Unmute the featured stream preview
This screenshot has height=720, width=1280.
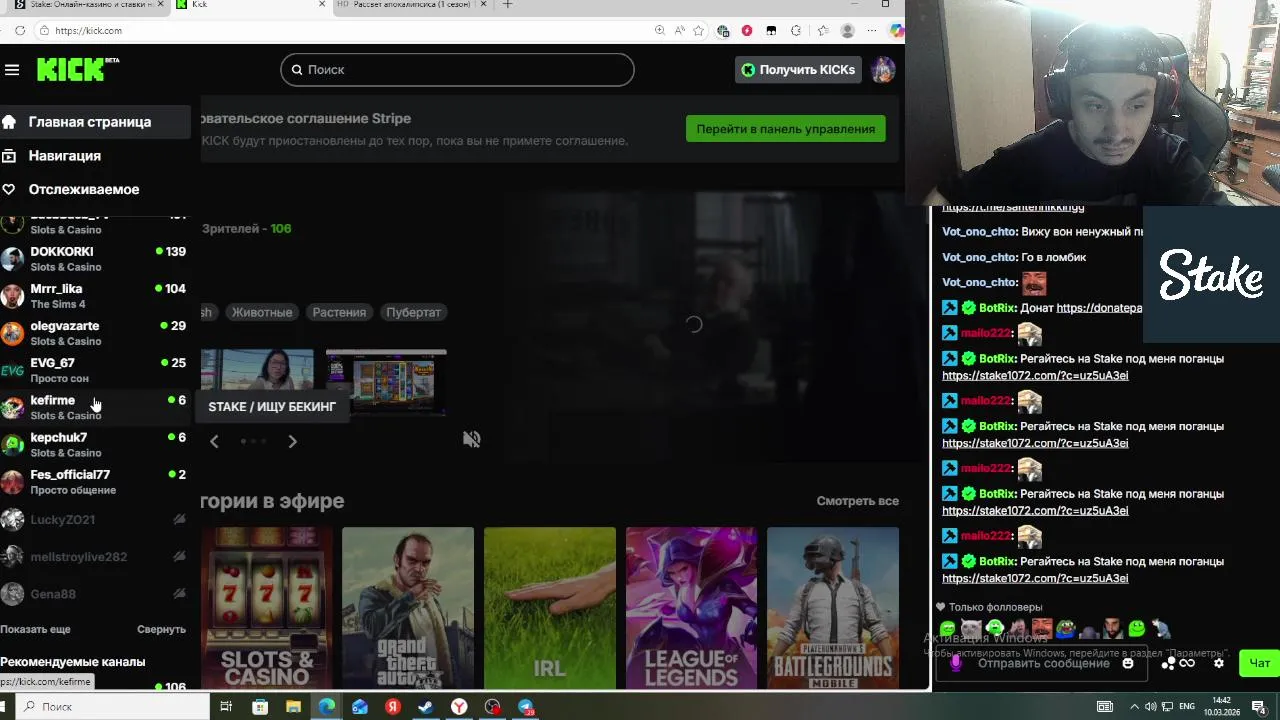472,439
